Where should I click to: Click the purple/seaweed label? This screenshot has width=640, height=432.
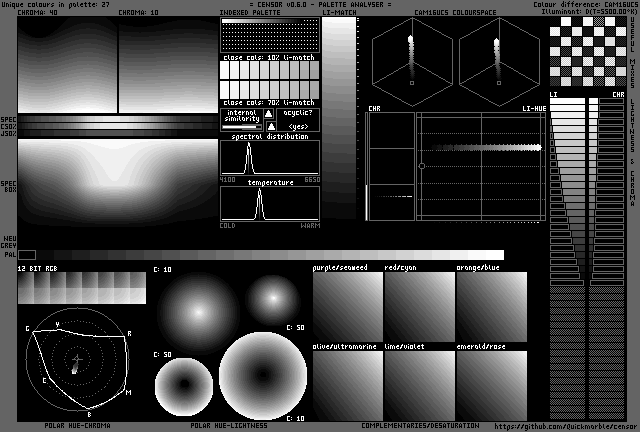pyautogui.click(x=340, y=268)
